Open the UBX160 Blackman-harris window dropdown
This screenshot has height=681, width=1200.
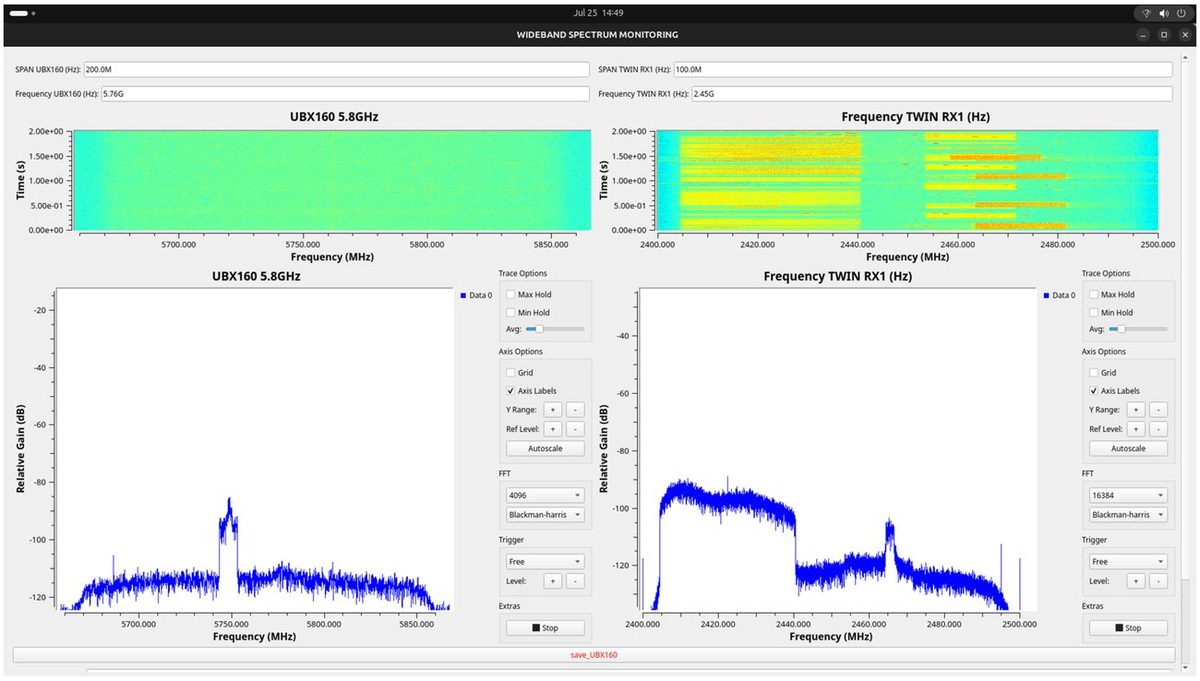click(x=545, y=515)
